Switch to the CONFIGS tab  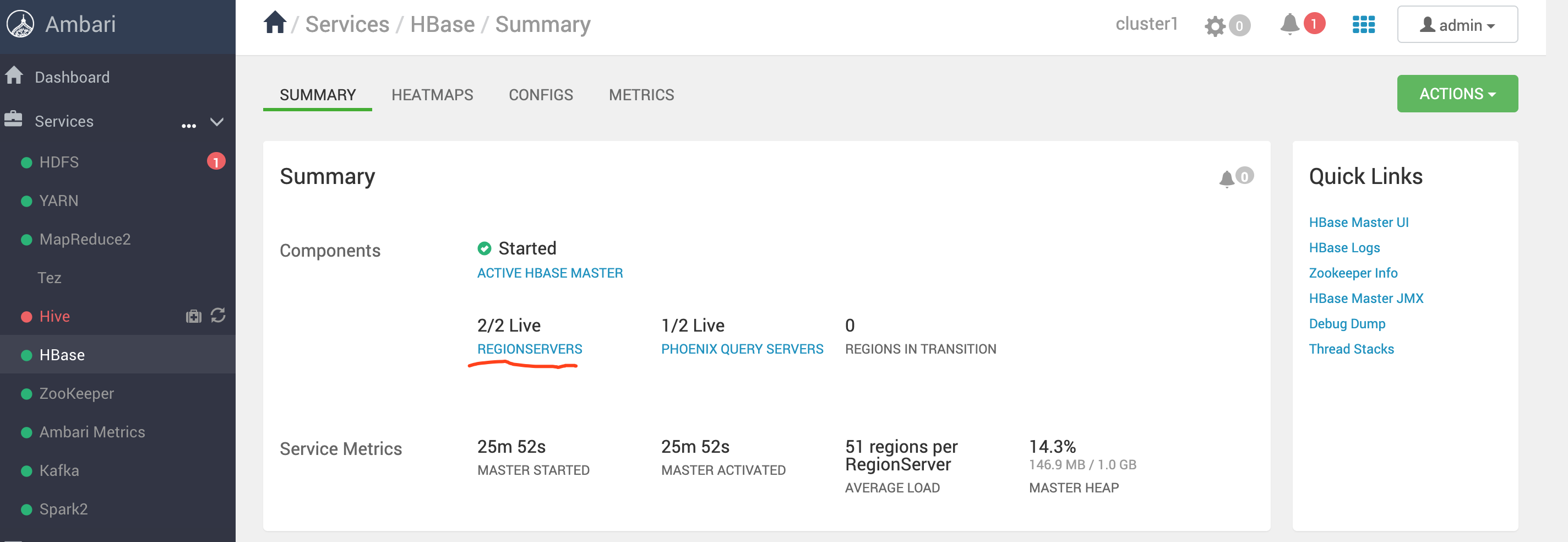pos(541,95)
